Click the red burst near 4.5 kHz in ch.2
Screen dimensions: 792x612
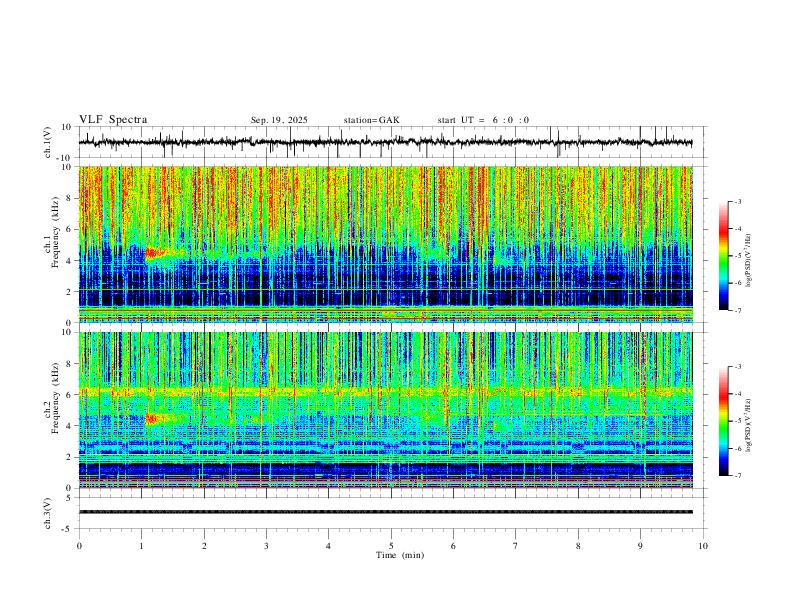coord(155,419)
